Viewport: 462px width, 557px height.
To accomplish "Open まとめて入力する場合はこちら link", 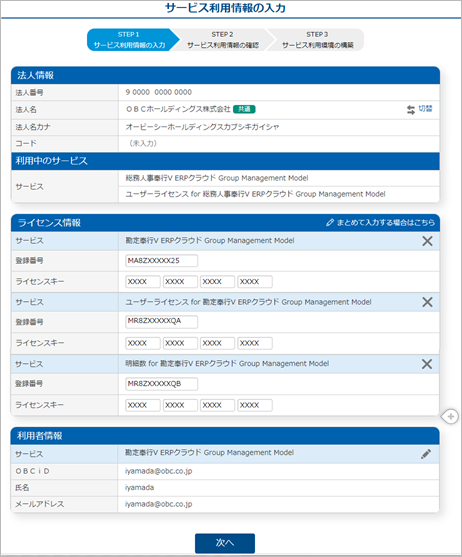I will (381, 223).
